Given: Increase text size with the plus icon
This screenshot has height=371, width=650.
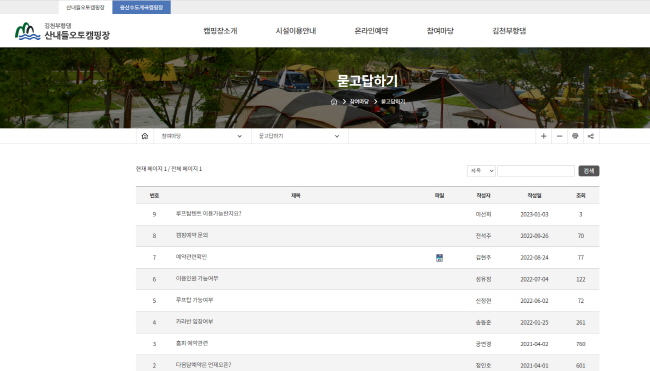Looking at the screenshot, I should coord(543,136).
